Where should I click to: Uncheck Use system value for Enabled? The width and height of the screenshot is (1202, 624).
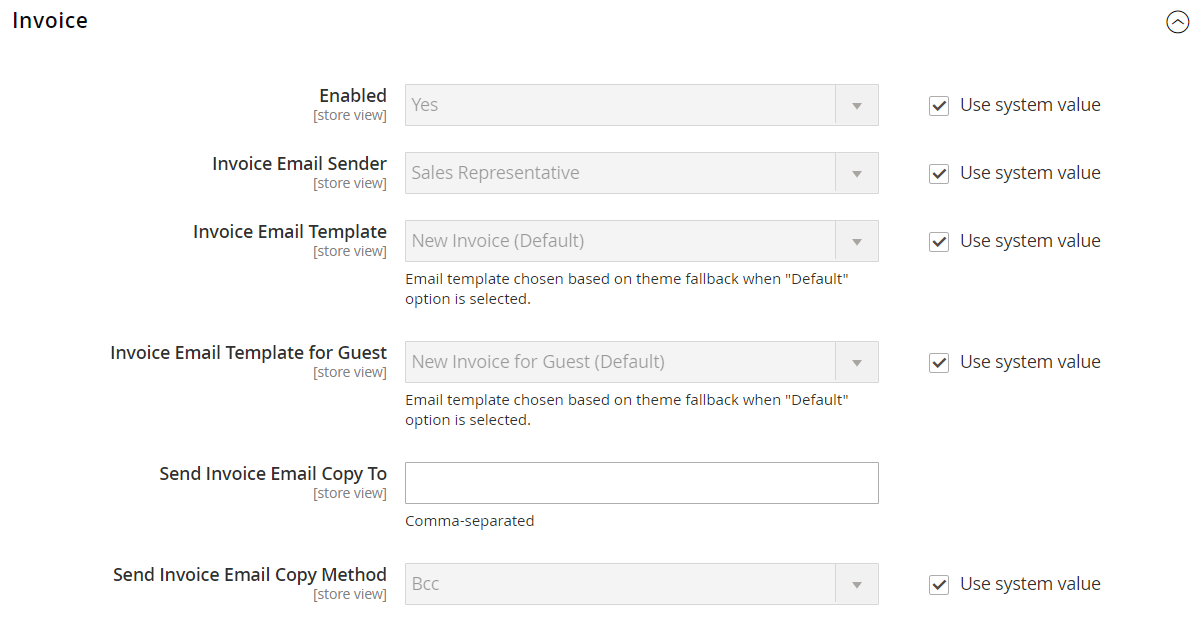click(x=939, y=105)
